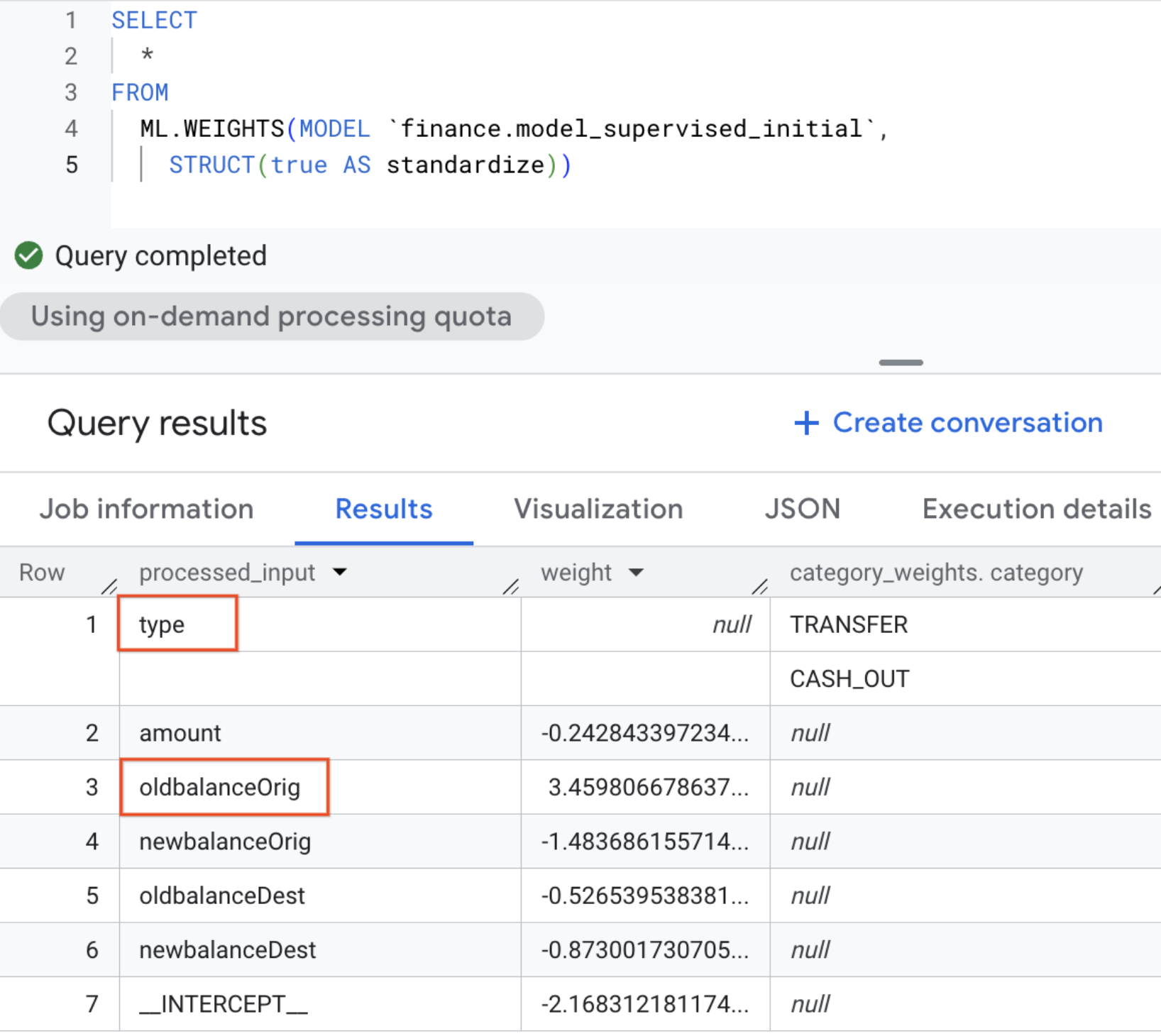Click the horizontal panel drag handle bar
This screenshot has width=1161, height=1036.
pos(901,363)
